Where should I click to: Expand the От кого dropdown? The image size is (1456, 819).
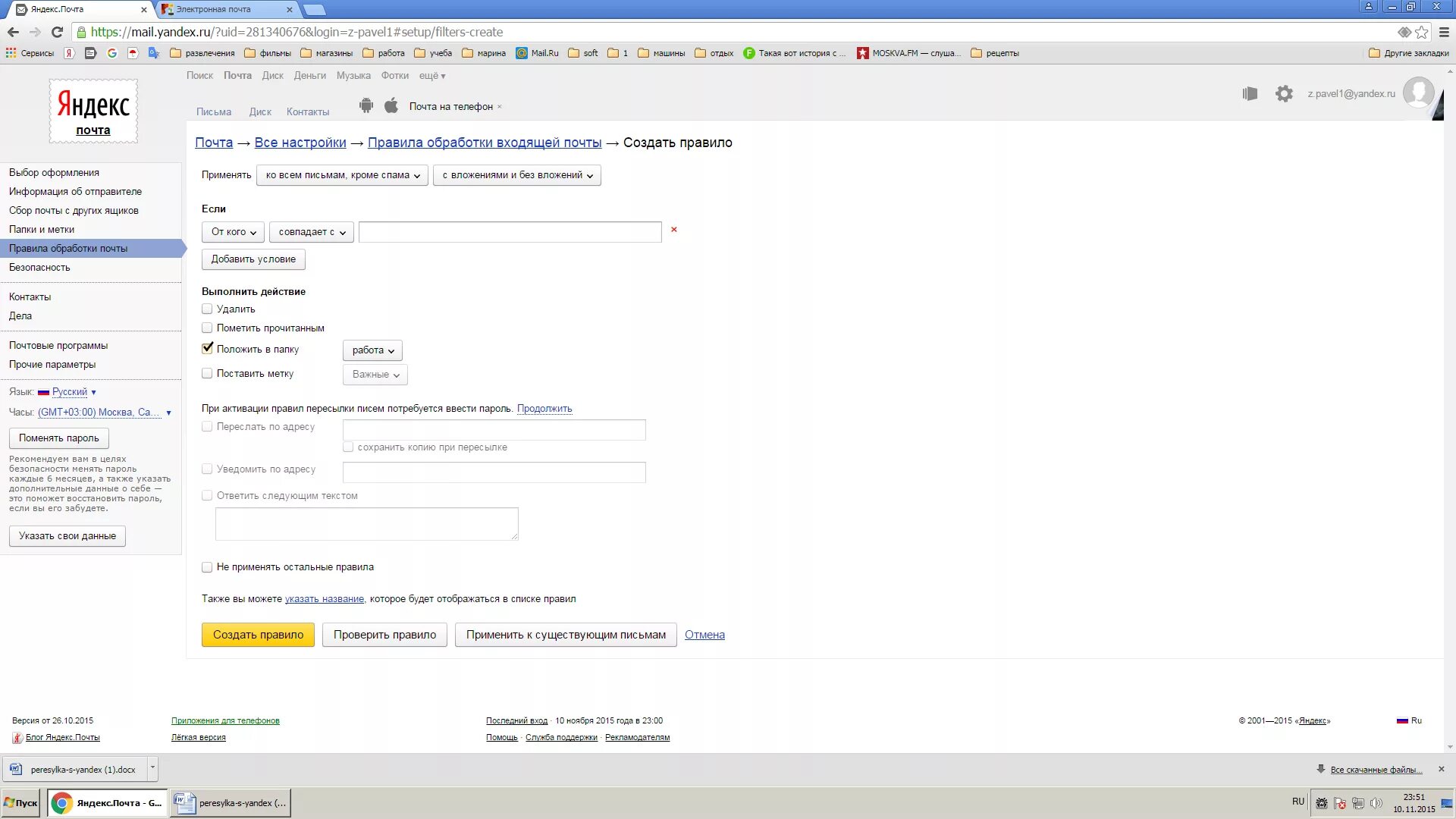[x=234, y=232]
